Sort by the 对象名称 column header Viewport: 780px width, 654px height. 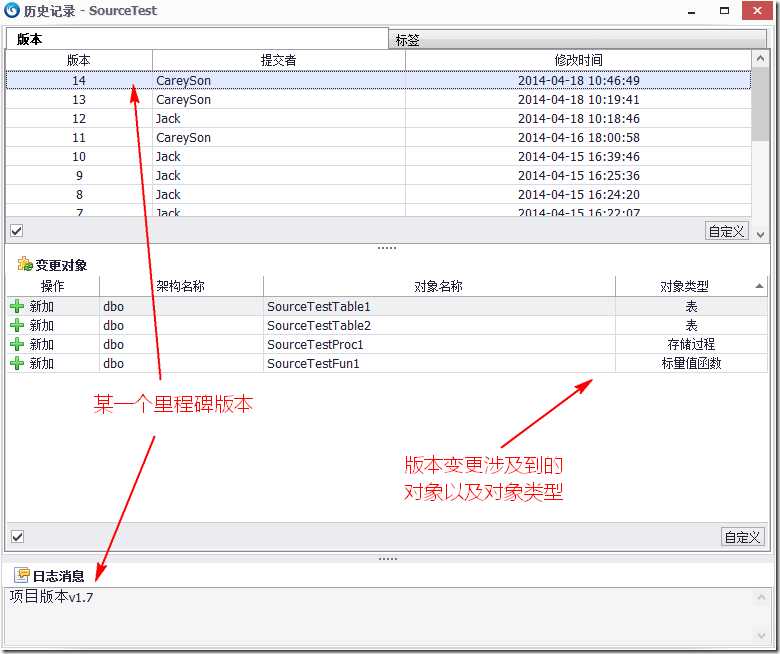439,286
